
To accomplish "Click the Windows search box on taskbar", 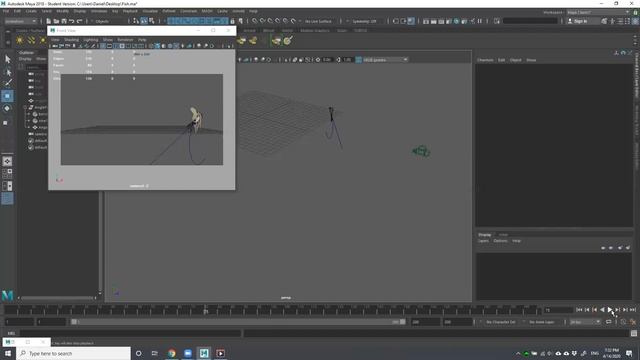I will coord(73,353).
